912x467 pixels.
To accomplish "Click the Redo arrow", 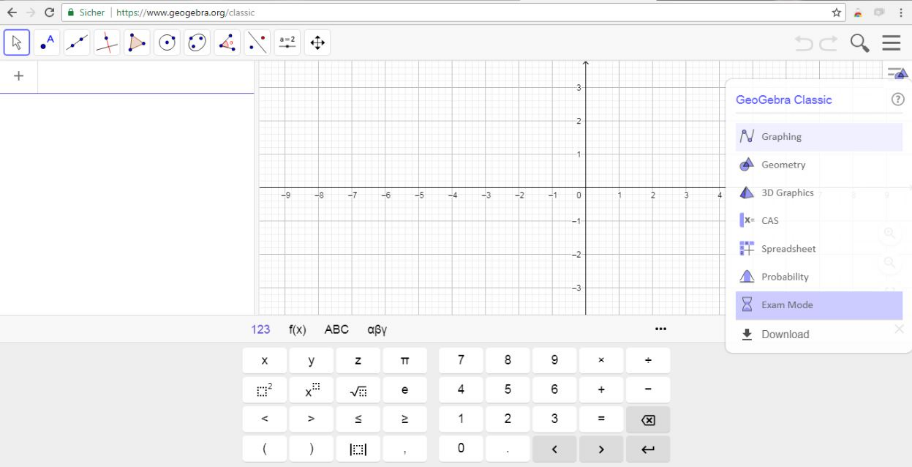I will [x=828, y=43].
